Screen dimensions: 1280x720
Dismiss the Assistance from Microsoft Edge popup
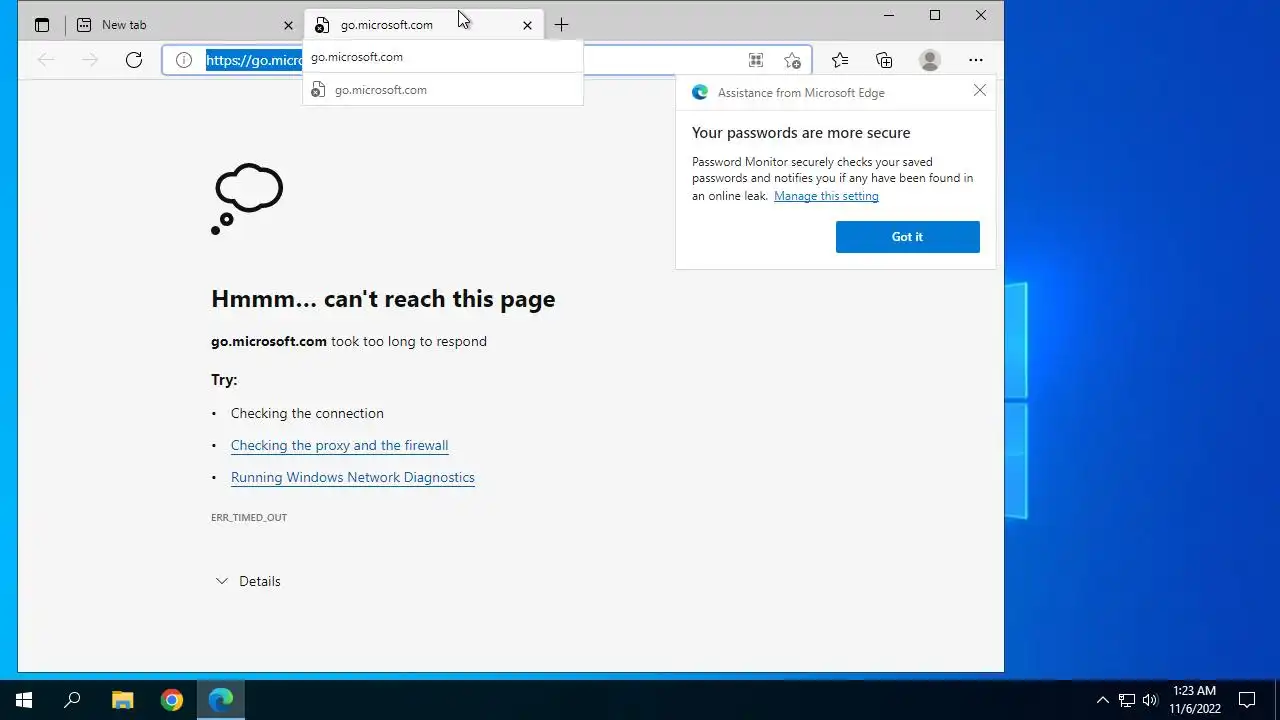click(980, 91)
